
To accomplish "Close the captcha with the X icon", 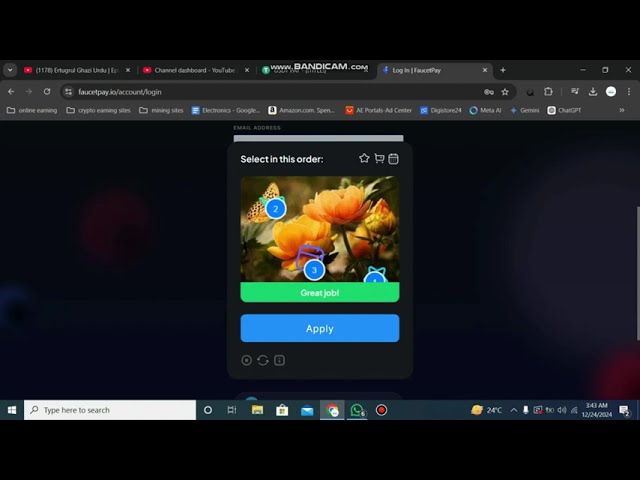I will [x=246, y=360].
